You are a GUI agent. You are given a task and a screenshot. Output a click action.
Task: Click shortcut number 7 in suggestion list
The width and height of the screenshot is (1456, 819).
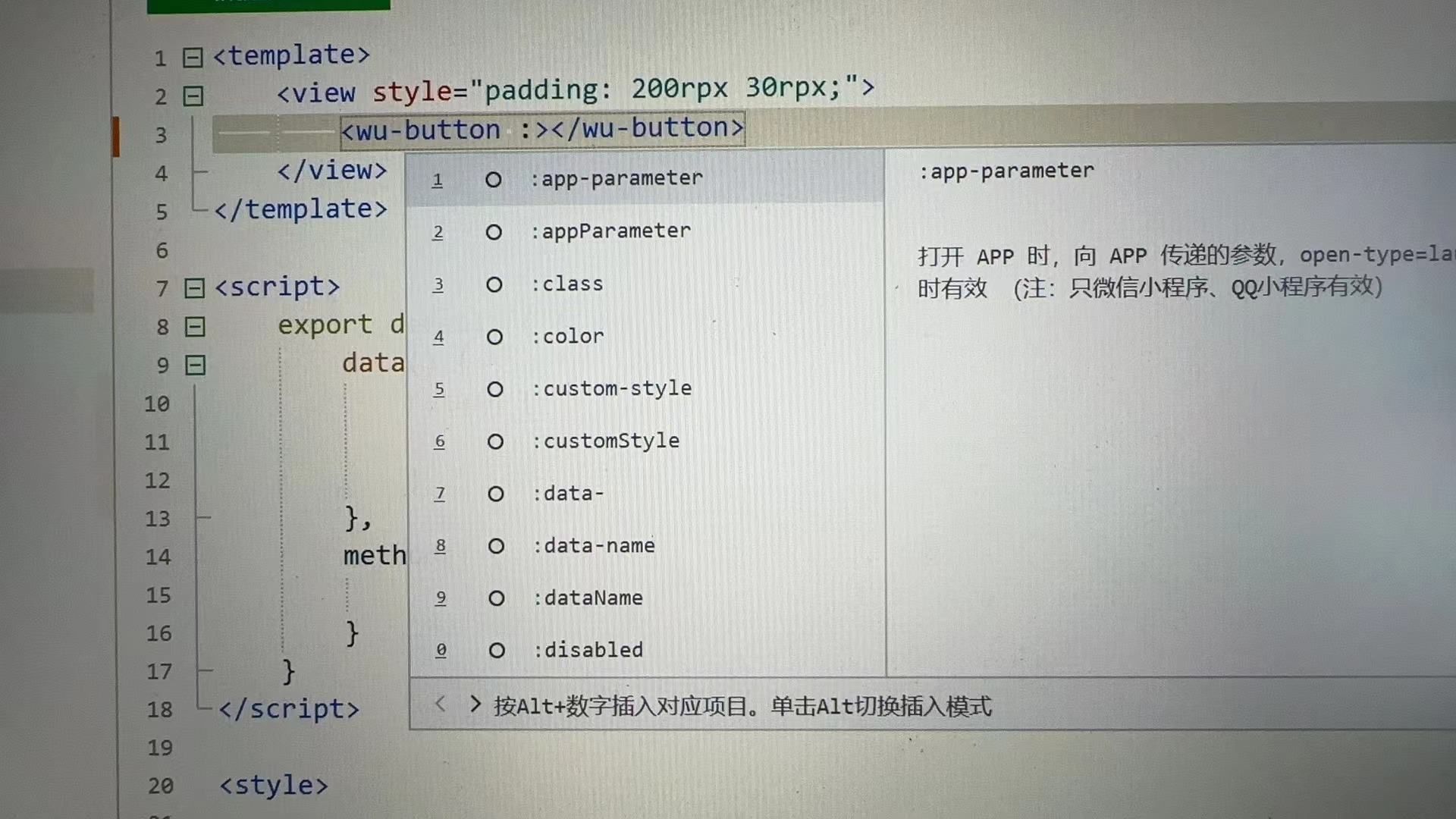pyautogui.click(x=440, y=494)
